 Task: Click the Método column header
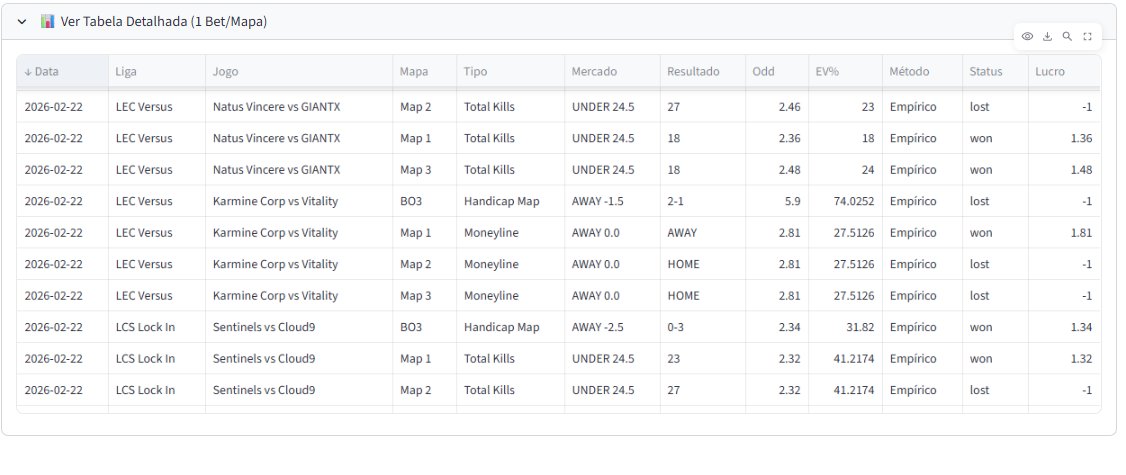pyautogui.click(x=922, y=72)
